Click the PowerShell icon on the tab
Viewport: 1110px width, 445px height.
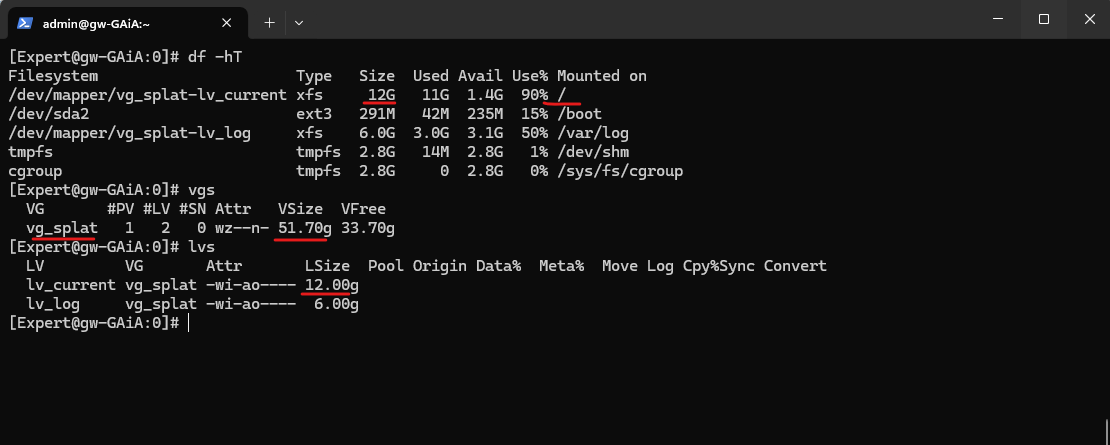pyautogui.click(x=25, y=23)
